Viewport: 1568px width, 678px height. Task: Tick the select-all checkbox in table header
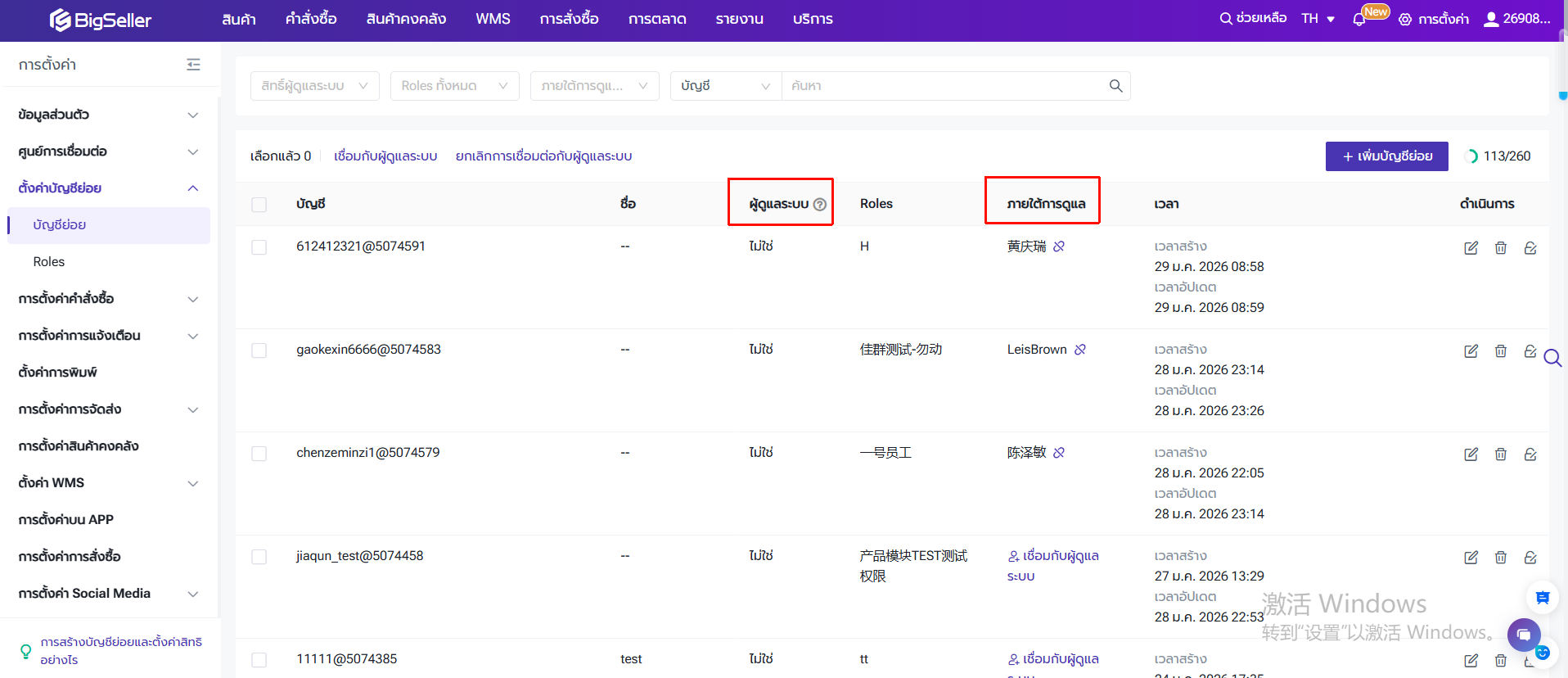click(259, 205)
